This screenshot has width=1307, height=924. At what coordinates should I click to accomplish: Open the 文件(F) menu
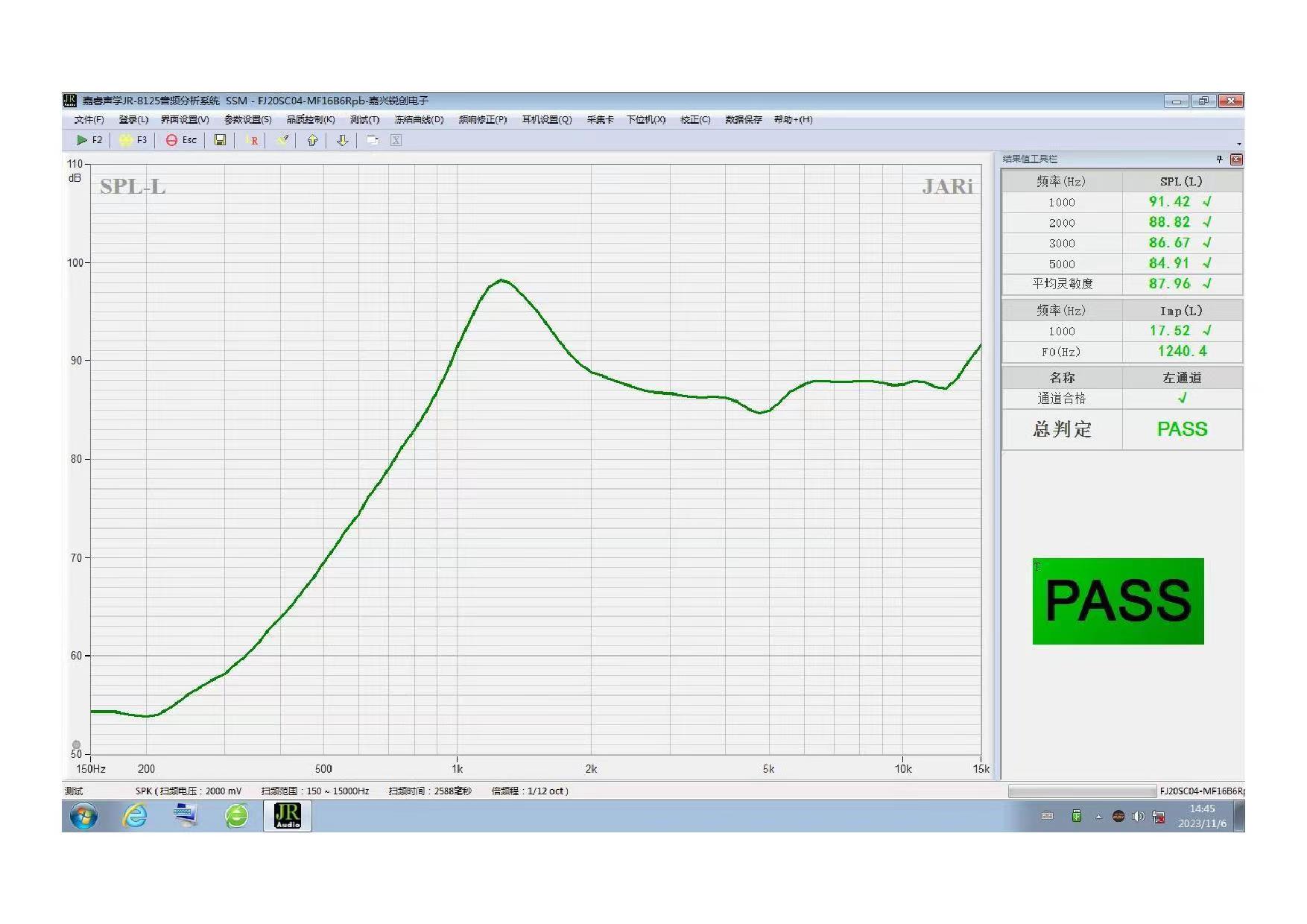point(89,120)
